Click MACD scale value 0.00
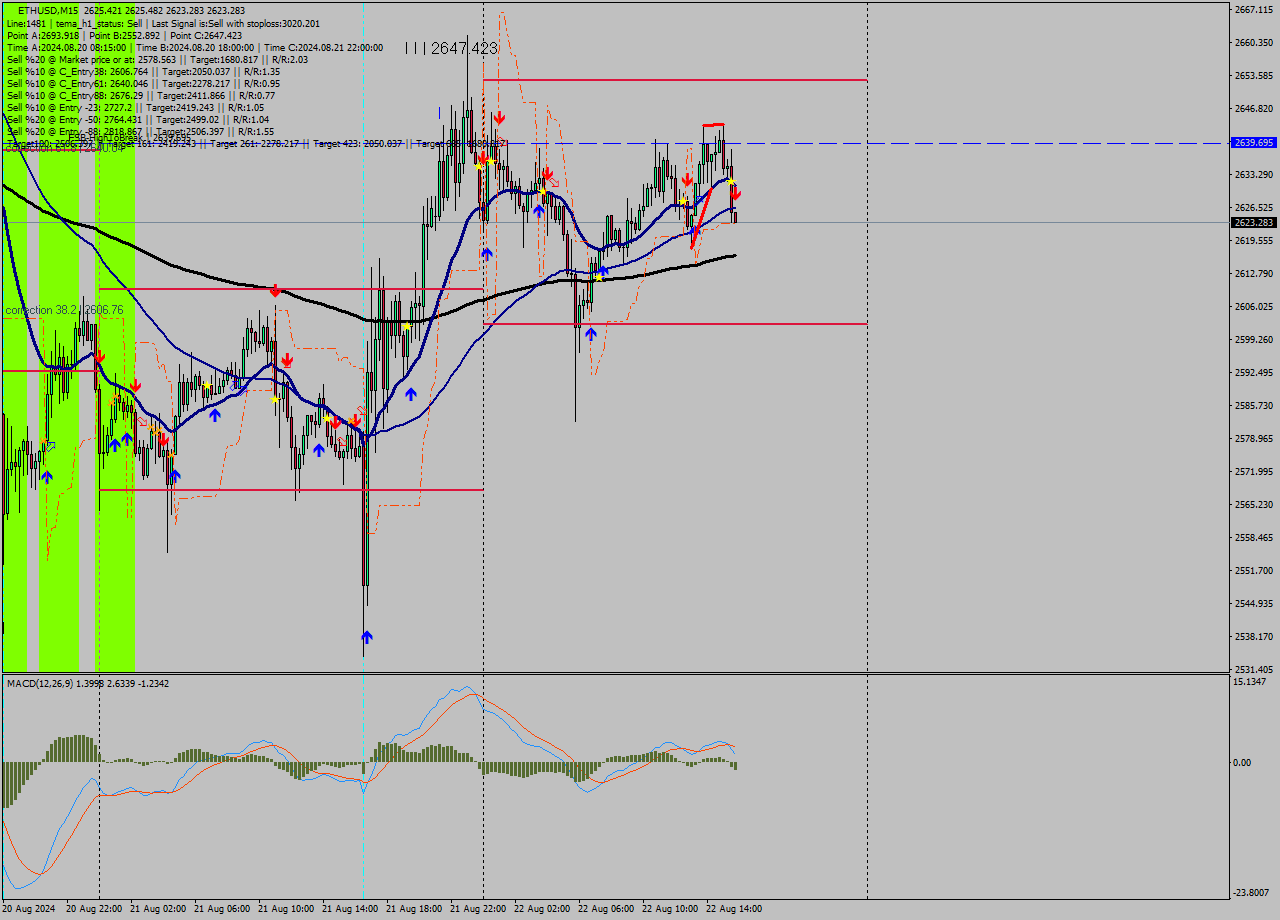This screenshot has height=920, width=1280. click(1241, 763)
